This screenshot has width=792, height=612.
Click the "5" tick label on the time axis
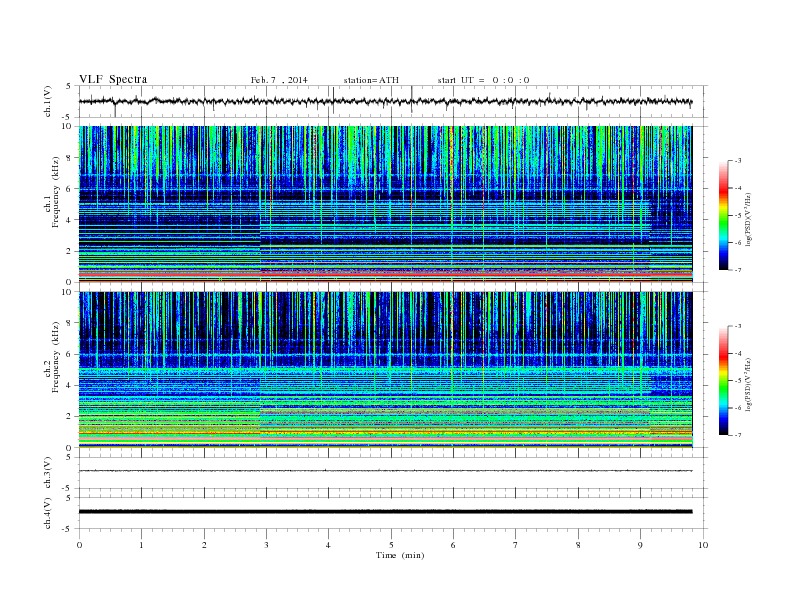391,545
